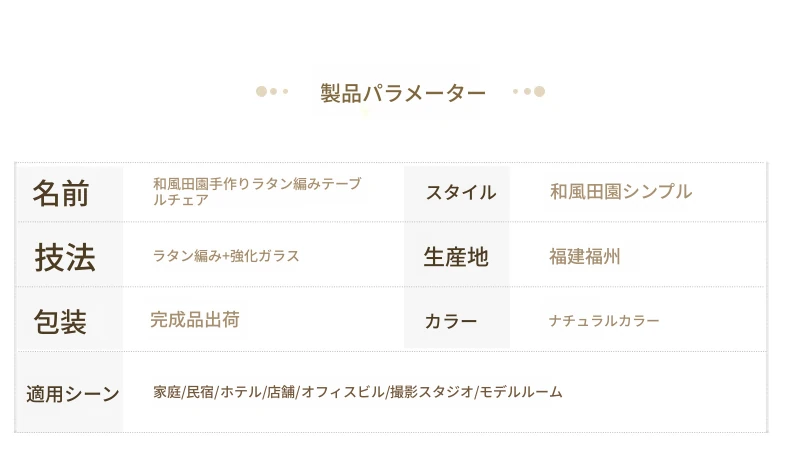790x474 pixels.
Task: Click the decorative dots left of the heading
Action: 272,91
